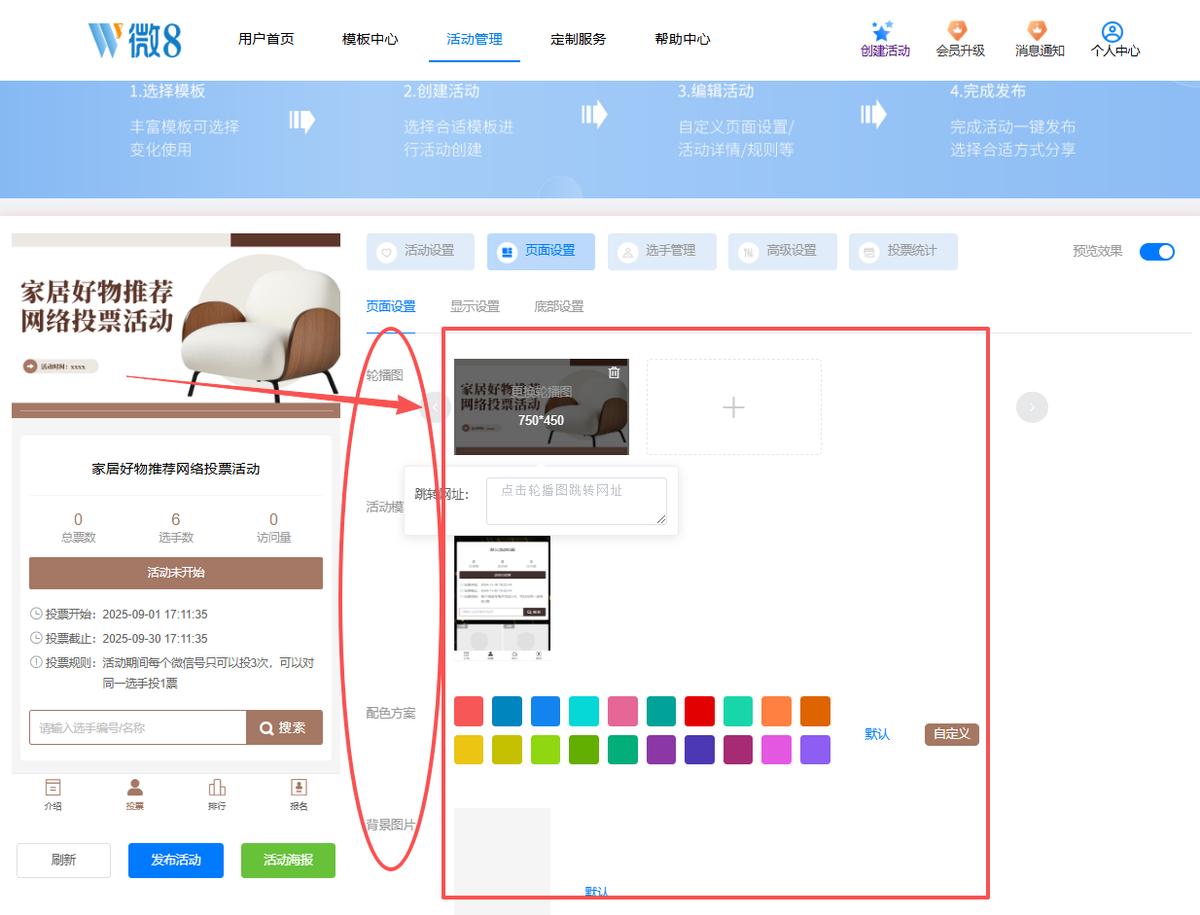This screenshot has width=1200, height=915.
Task: Open 定制服务 in the top navigation
Action: pyautogui.click(x=578, y=39)
